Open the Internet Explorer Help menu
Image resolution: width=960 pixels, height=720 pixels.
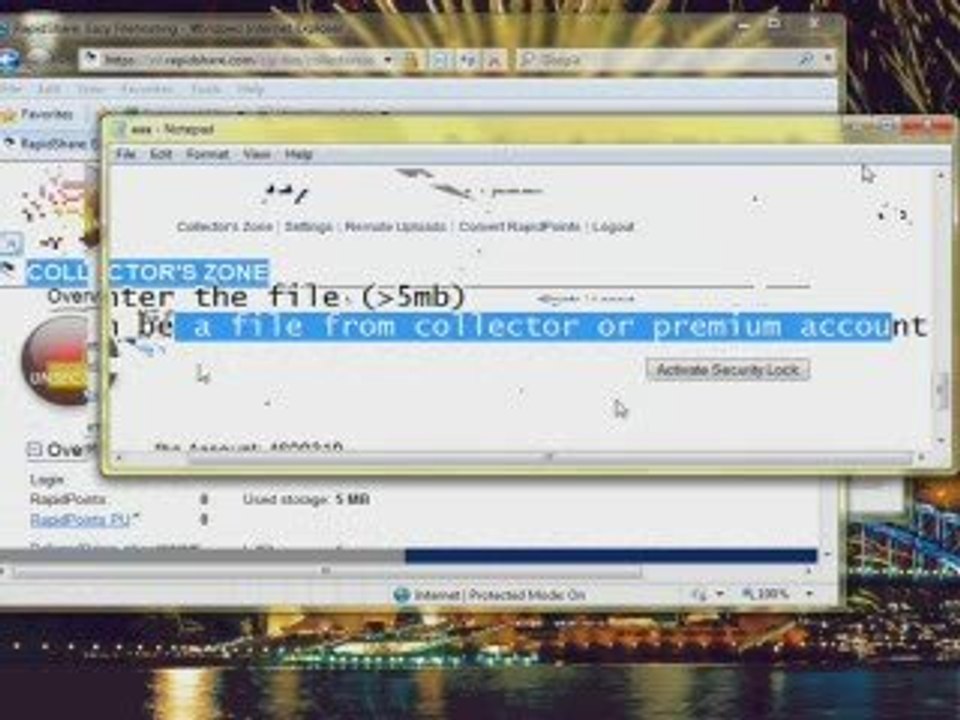click(x=250, y=89)
